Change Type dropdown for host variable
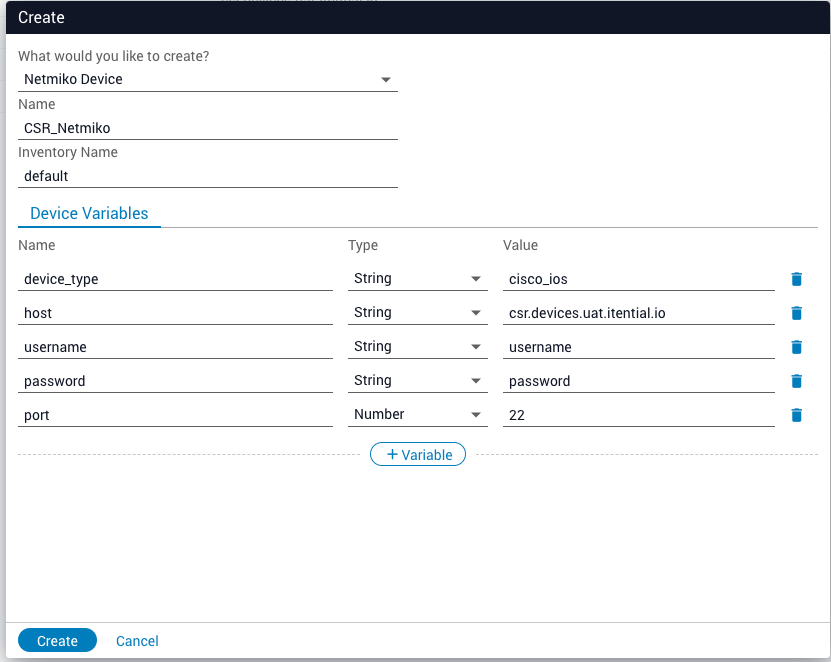This screenshot has height=662, width=831. point(417,313)
